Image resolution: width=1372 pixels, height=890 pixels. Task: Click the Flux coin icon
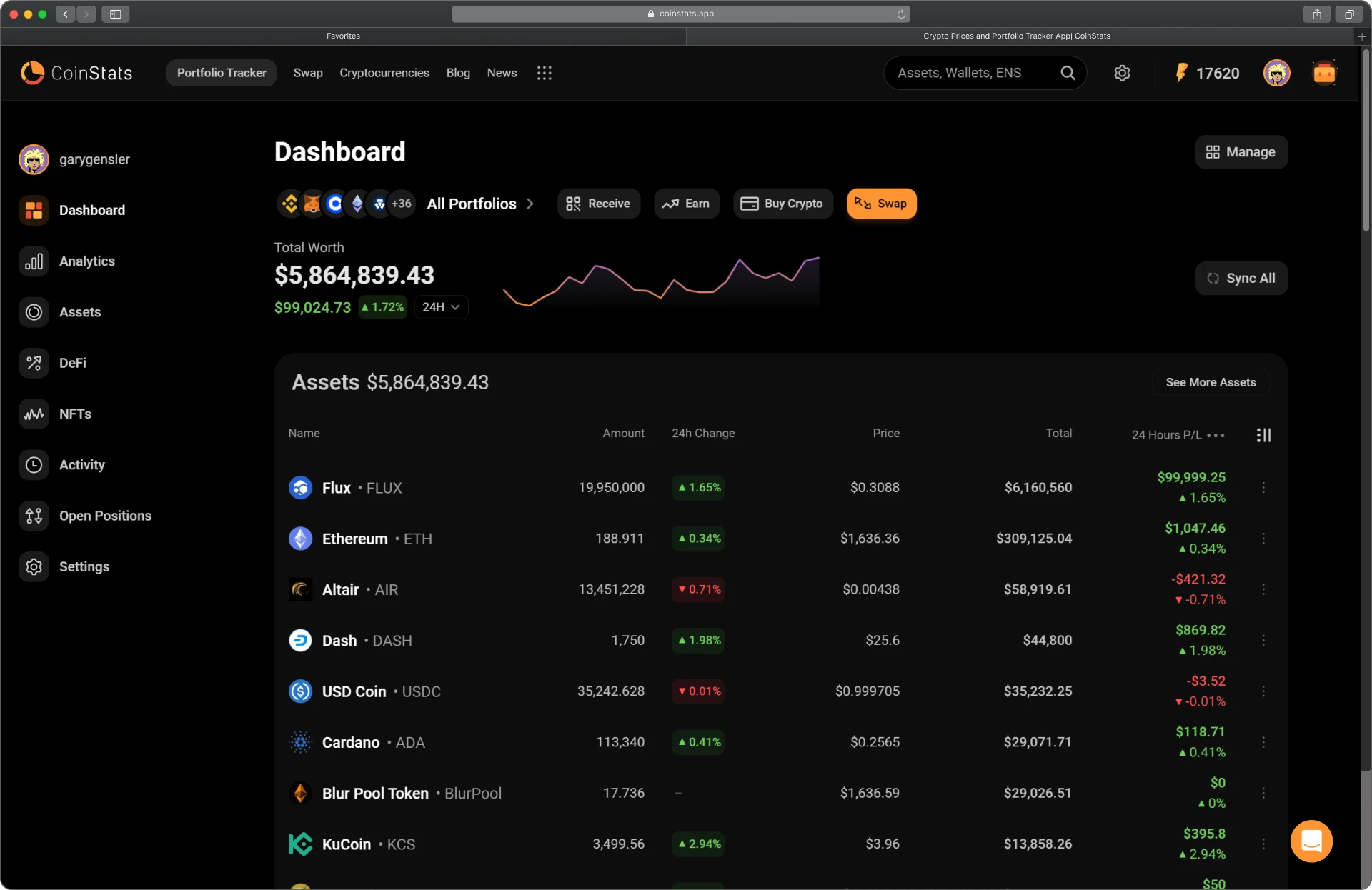point(300,488)
